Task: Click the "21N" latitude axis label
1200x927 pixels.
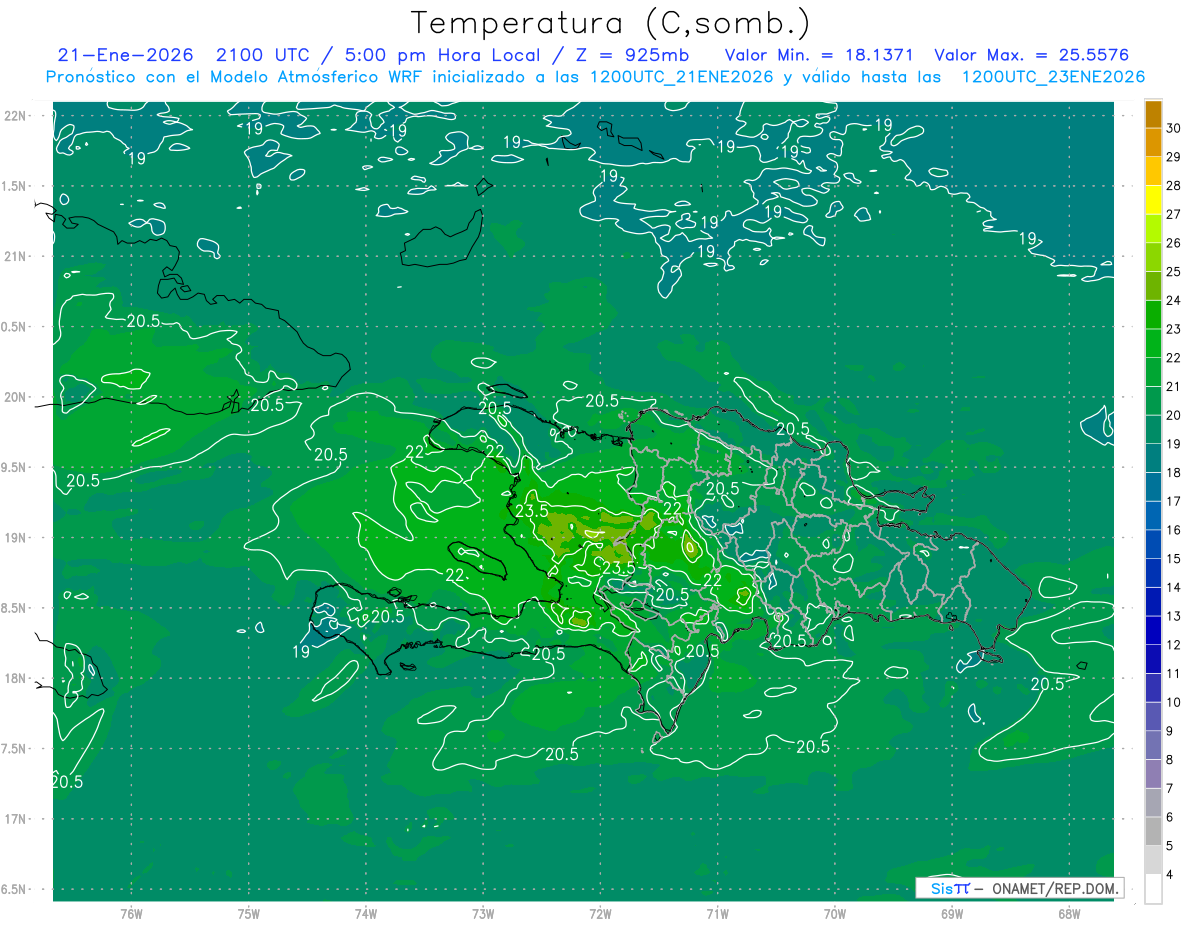Action: click(14, 257)
